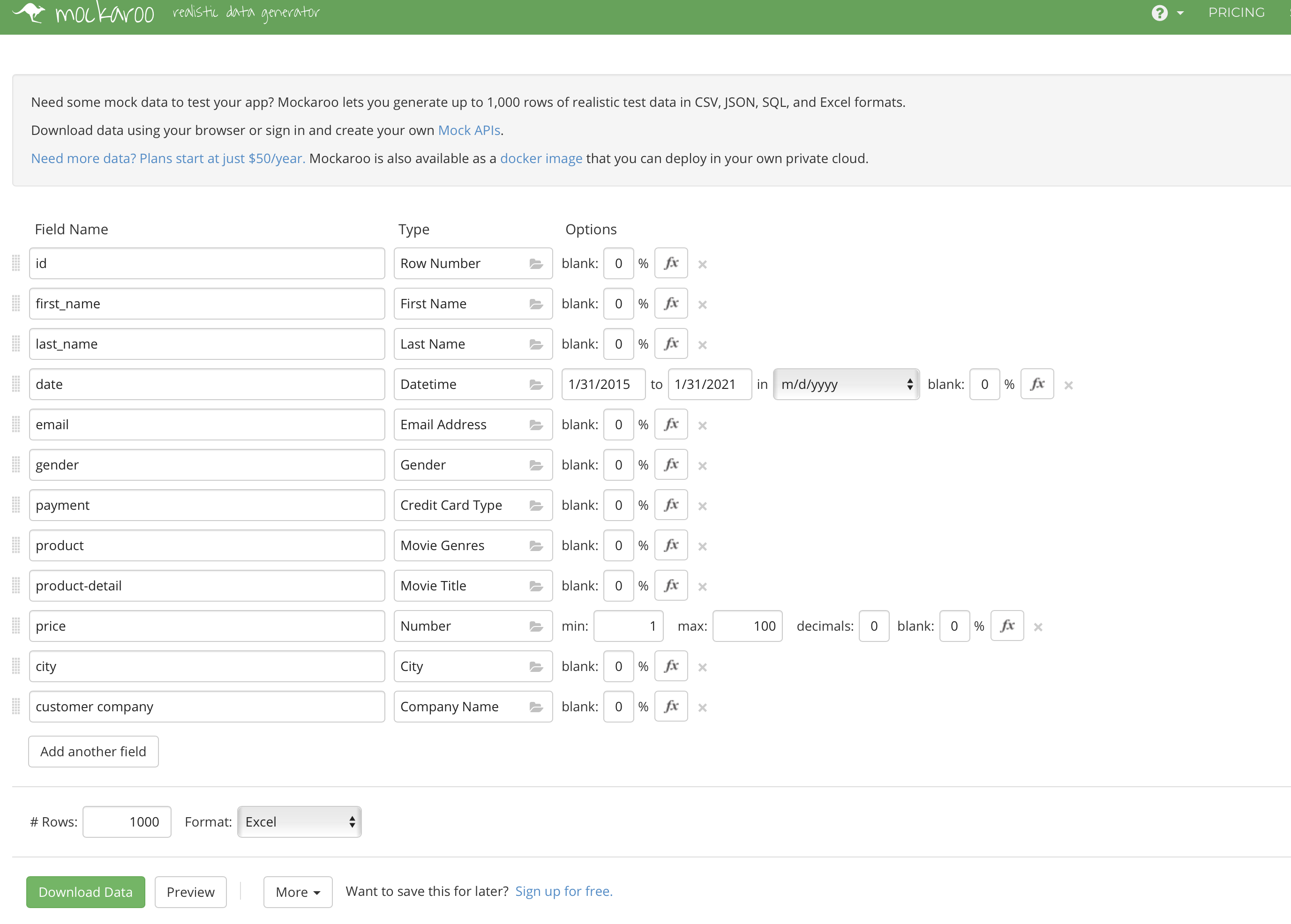Edit blank percentage for gender row
The width and height of the screenshot is (1291, 924).
point(618,465)
